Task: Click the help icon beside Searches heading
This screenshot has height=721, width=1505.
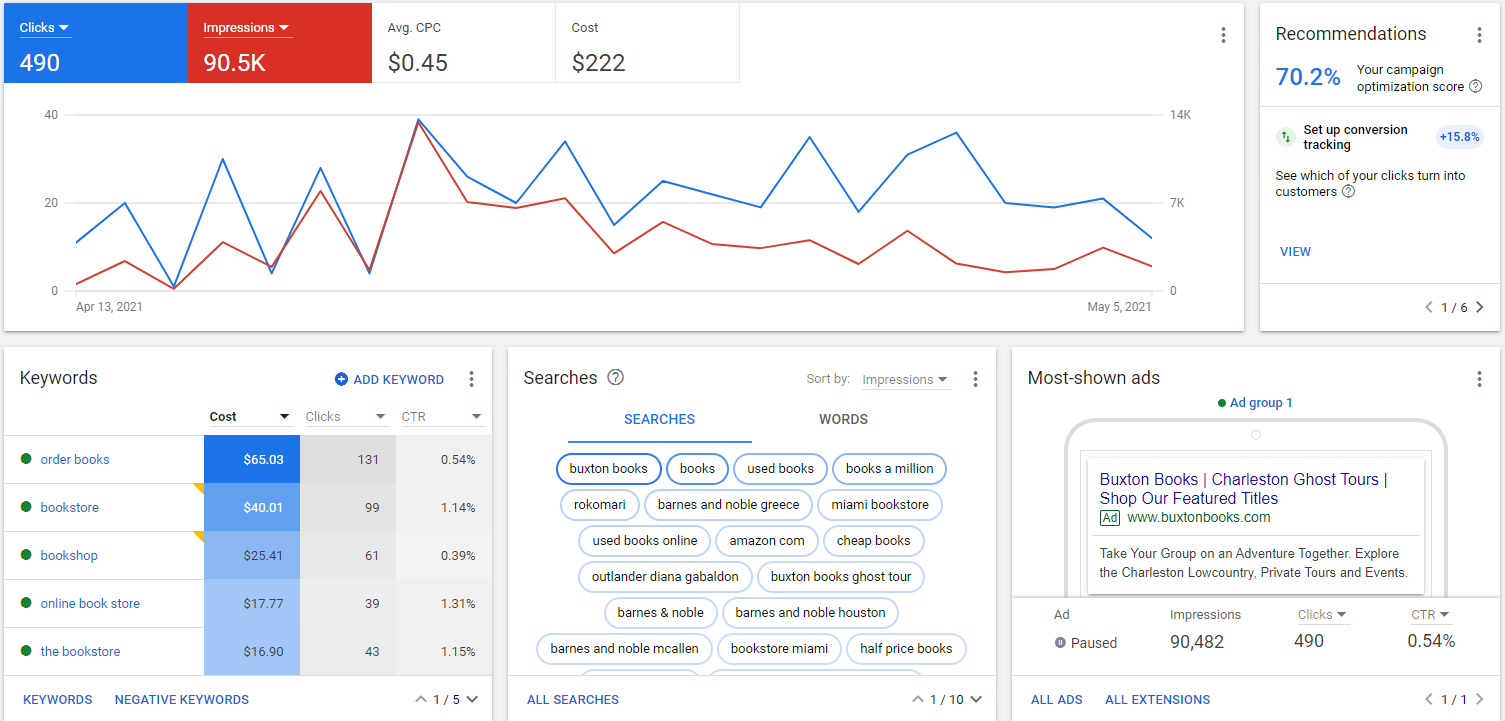Action: tap(616, 378)
